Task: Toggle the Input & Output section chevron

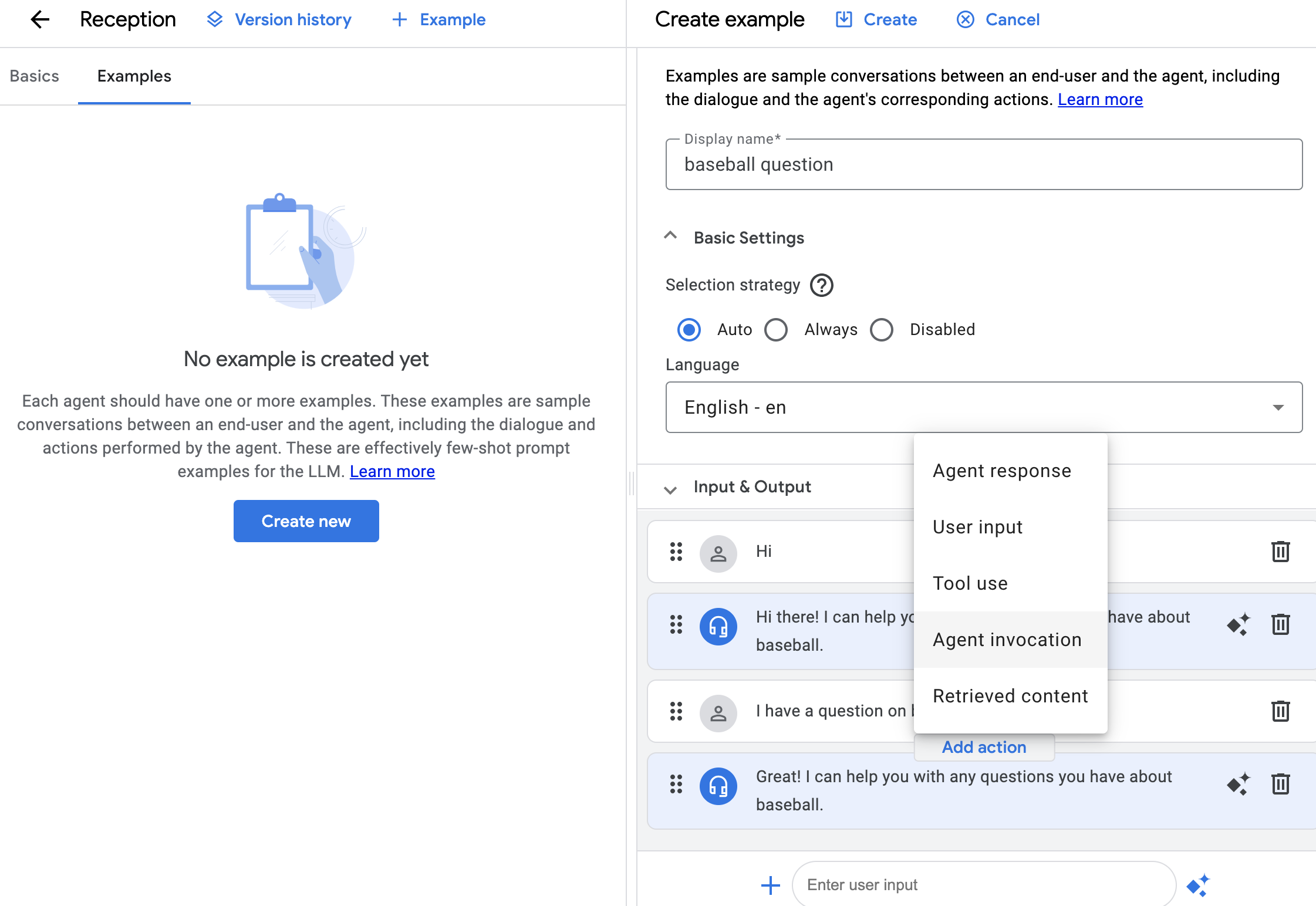Action: 670,489
